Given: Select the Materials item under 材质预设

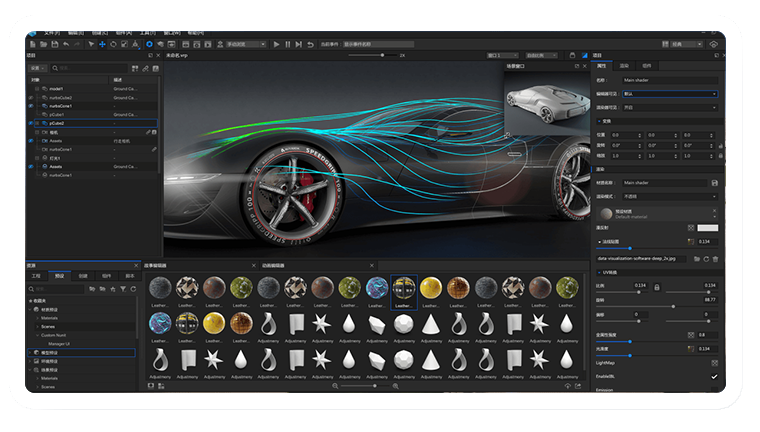Looking at the screenshot, I should pos(49,318).
